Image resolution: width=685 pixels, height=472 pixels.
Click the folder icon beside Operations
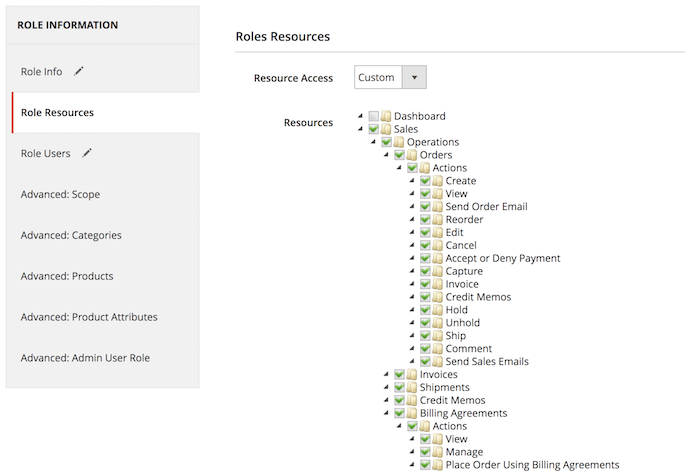[x=399, y=142]
